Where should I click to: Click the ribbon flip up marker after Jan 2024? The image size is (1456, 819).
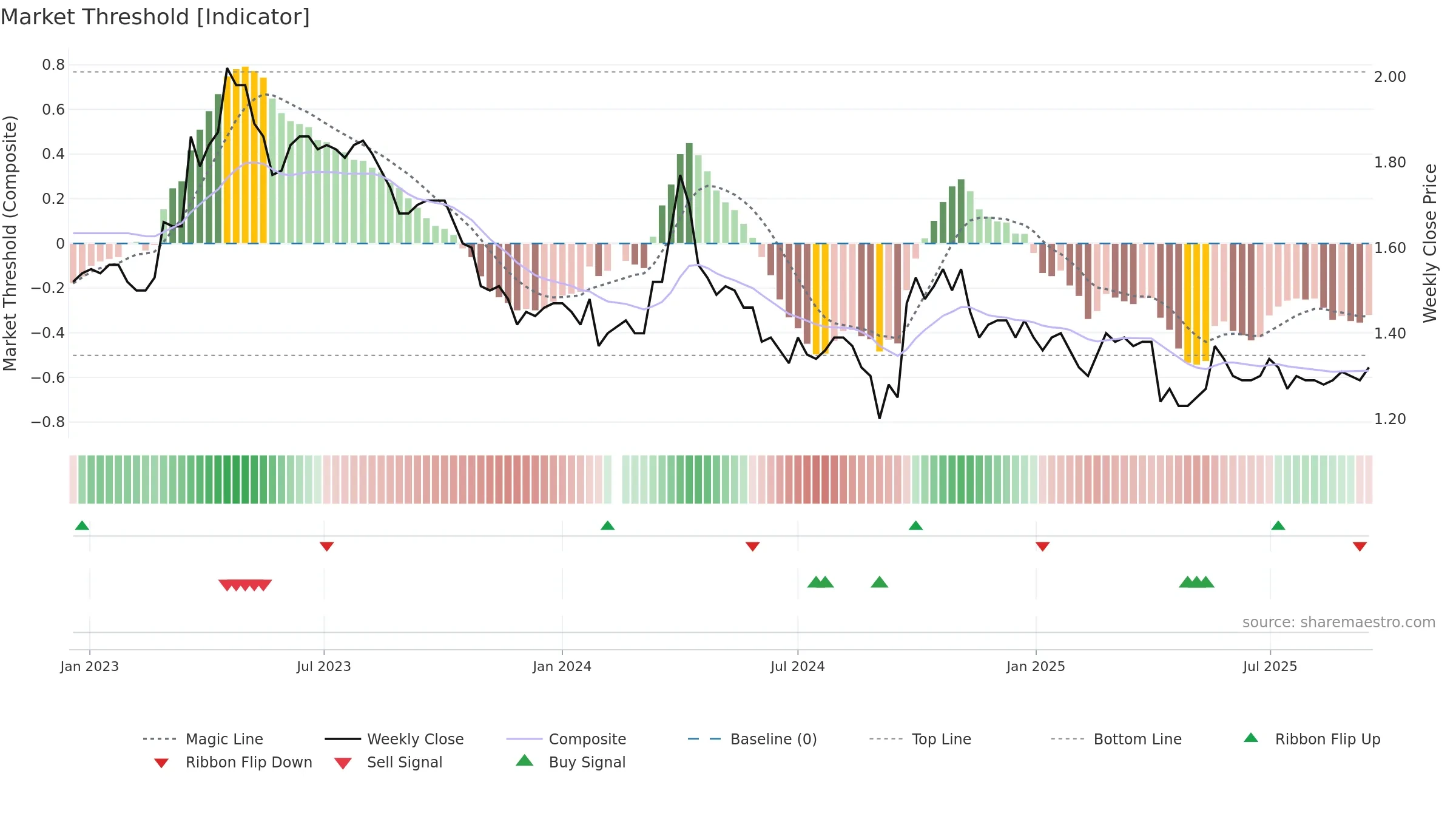tap(608, 525)
